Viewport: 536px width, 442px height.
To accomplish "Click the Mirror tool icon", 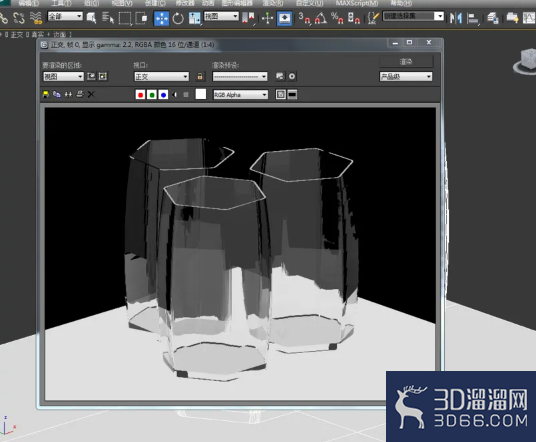I will click(x=456, y=18).
